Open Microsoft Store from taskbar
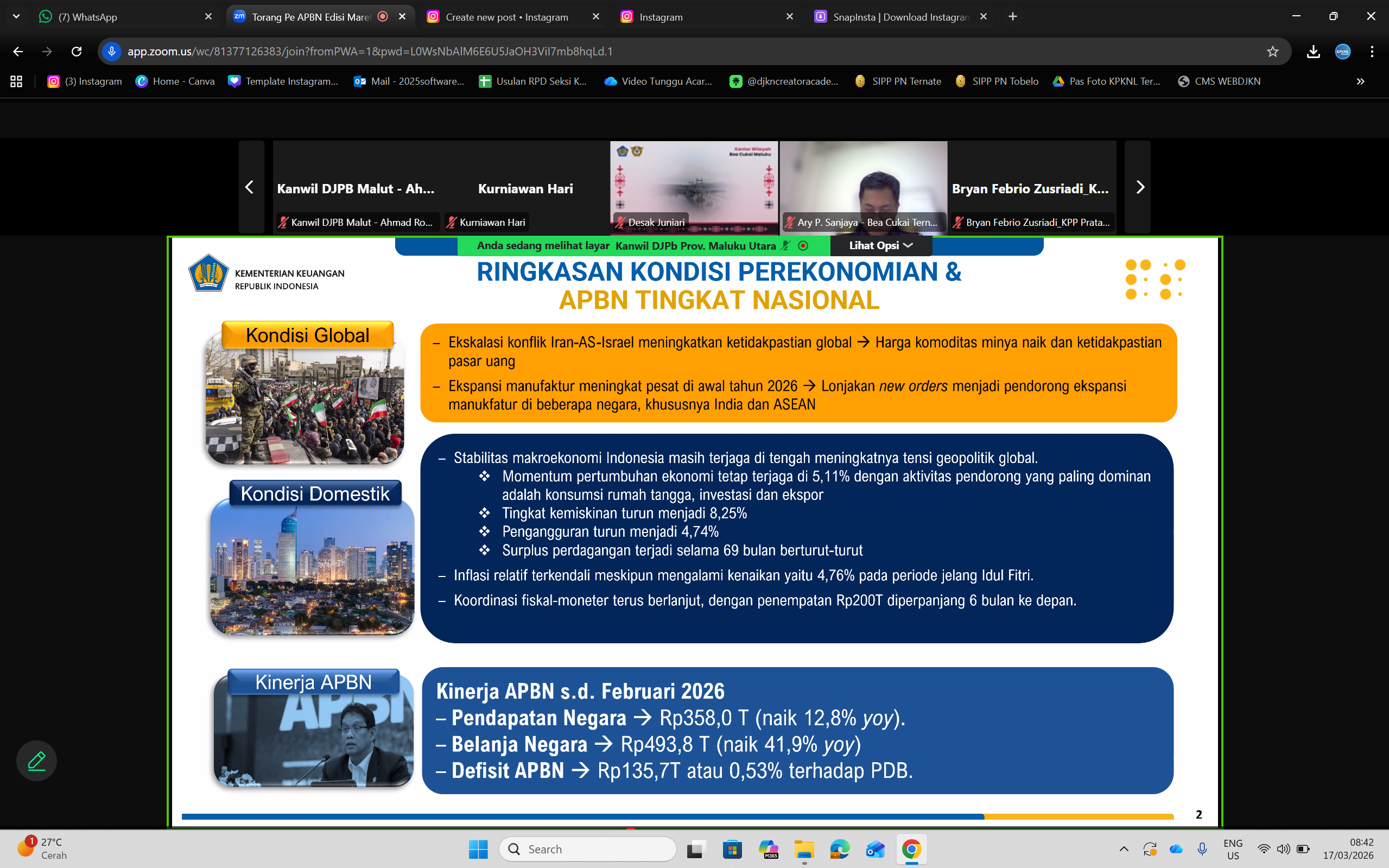1389x868 pixels. point(732,849)
